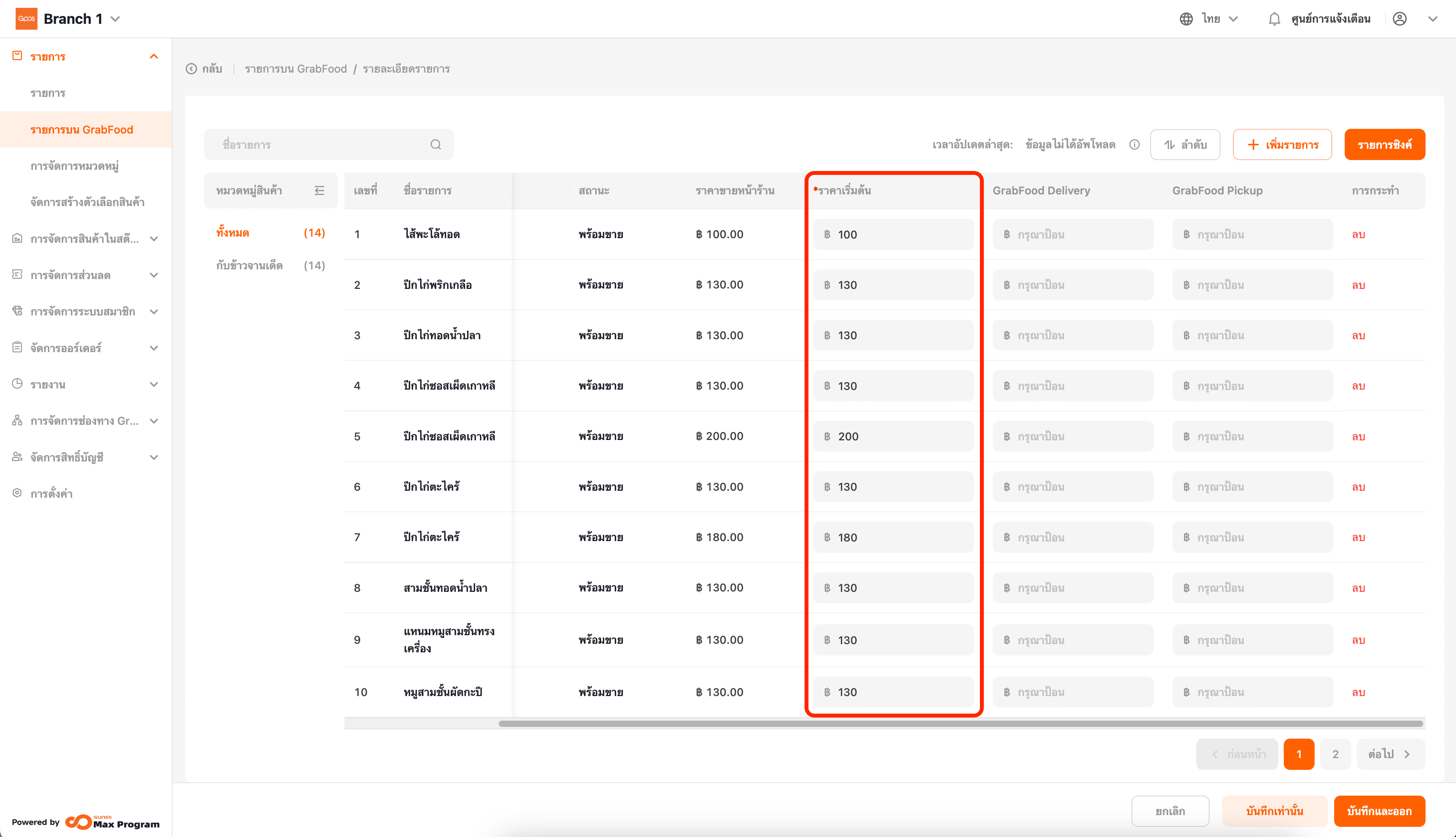Click the collapse icon in product category header
The width and height of the screenshot is (1456, 837).
(x=320, y=190)
